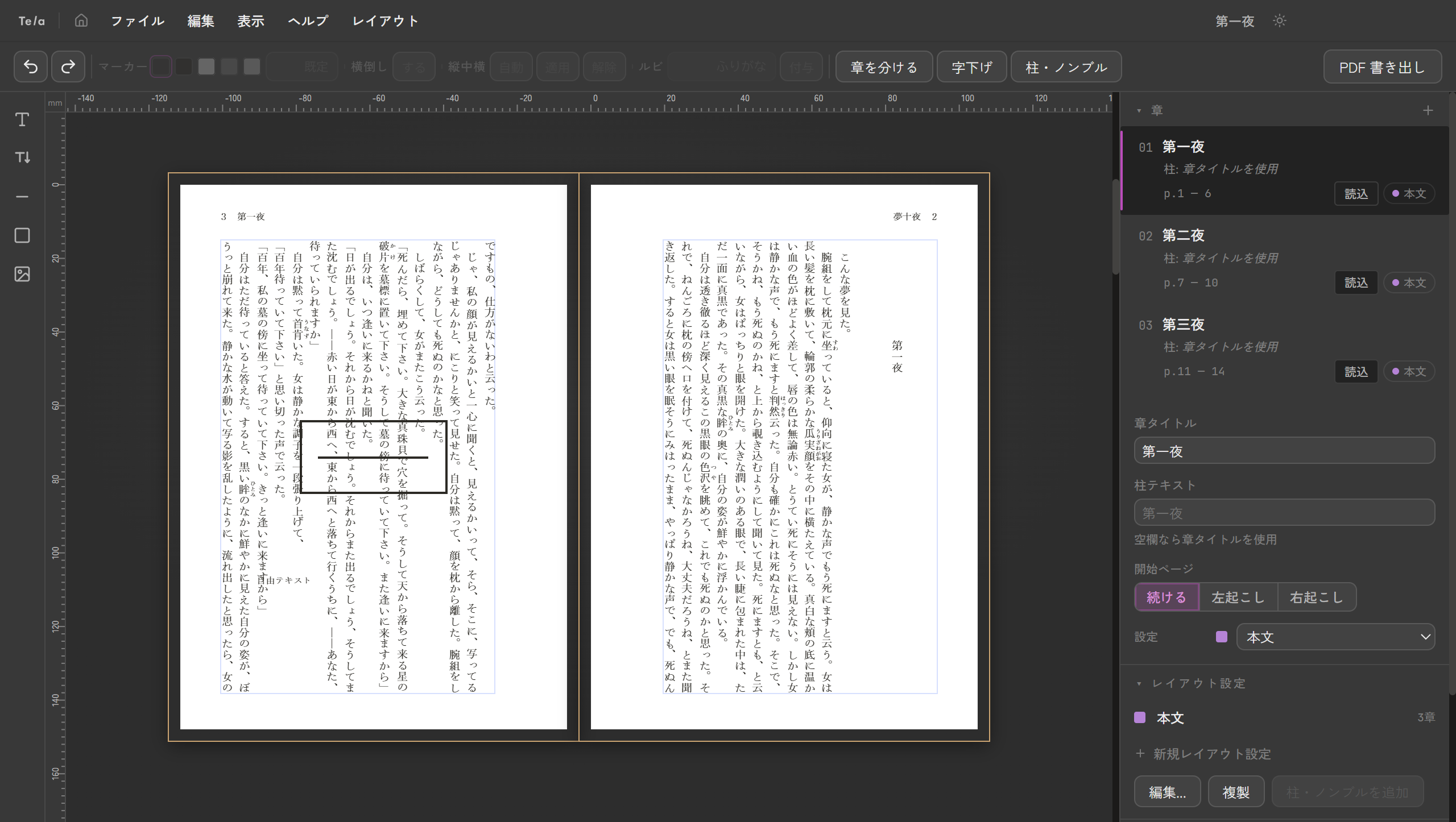Select the first outlined marker swatch
This screenshot has width=1456, height=822.
point(161,67)
